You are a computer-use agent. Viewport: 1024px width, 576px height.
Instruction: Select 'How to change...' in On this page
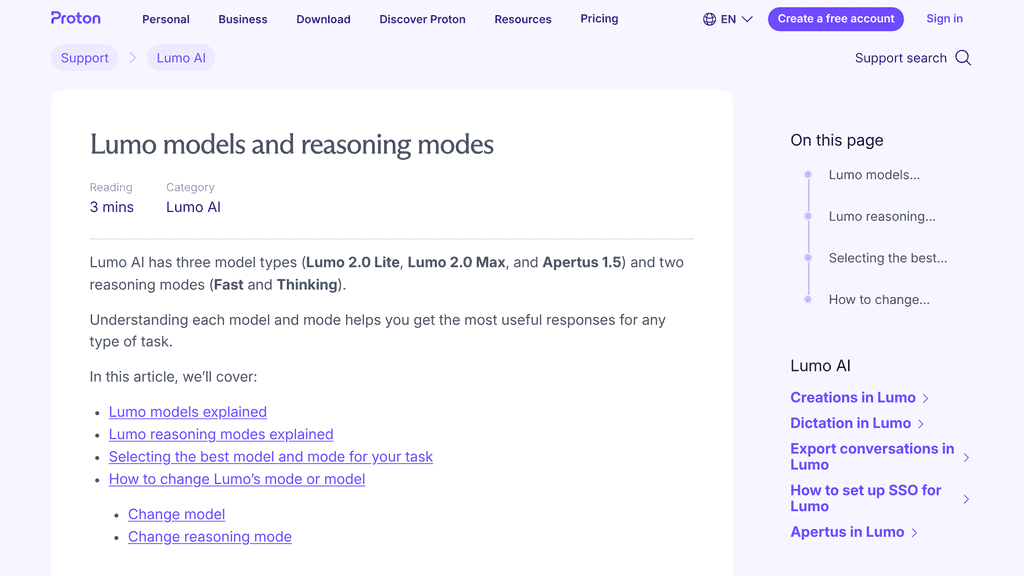[x=879, y=300]
